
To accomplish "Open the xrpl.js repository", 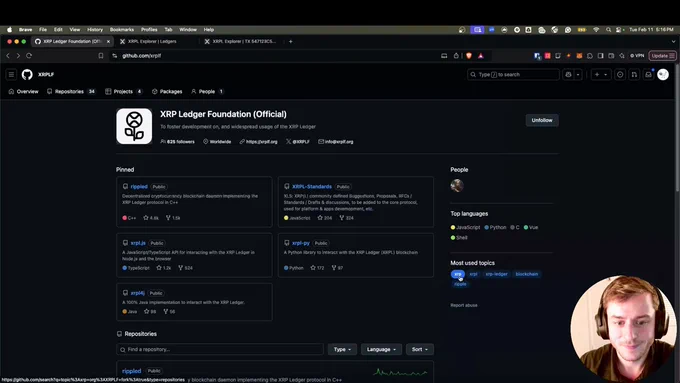I will 138,243.
